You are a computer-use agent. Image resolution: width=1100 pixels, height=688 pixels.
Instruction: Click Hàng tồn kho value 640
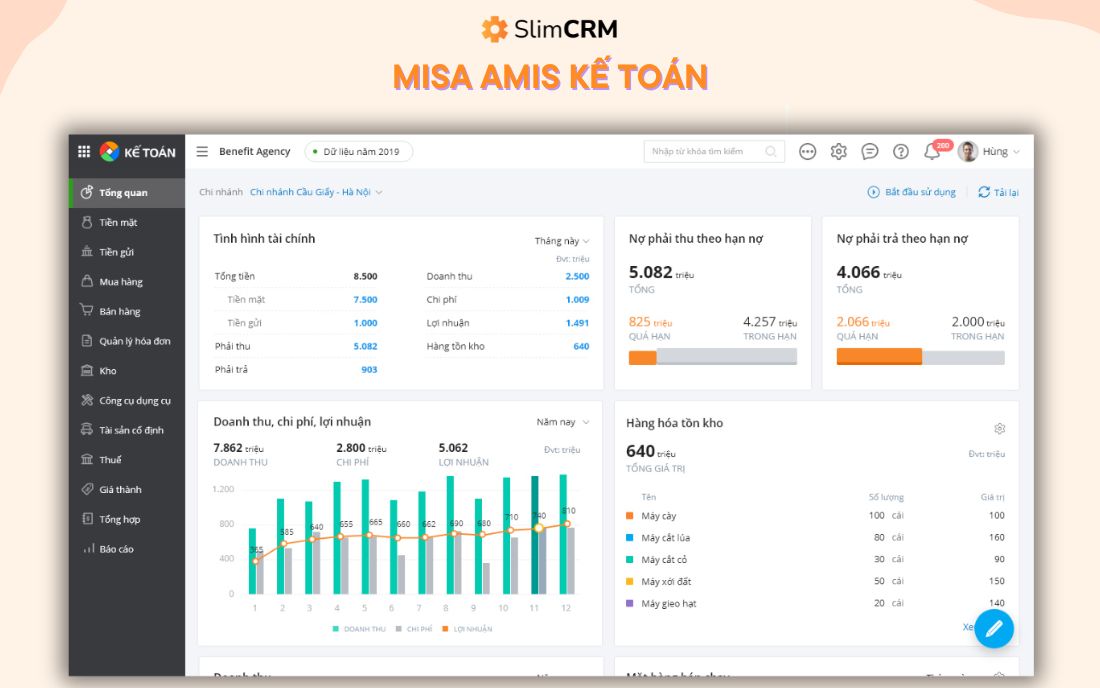581,346
